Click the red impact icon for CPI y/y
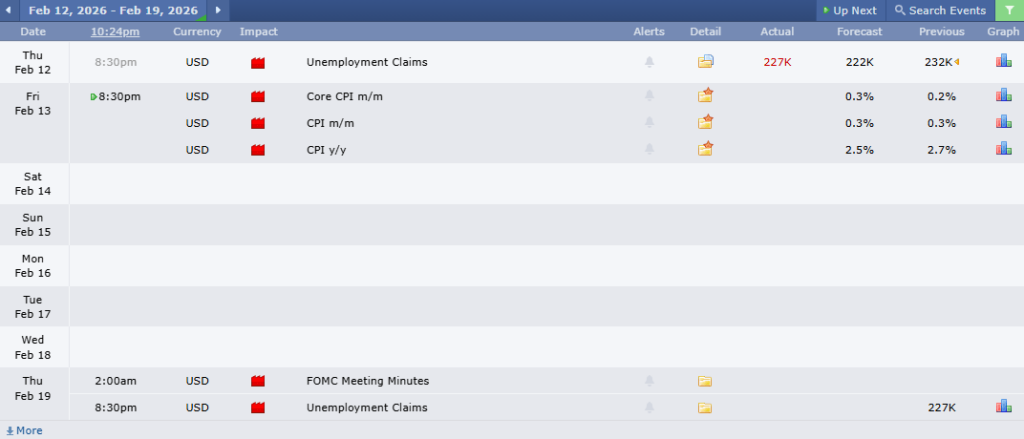This screenshot has width=1024, height=439. [258, 150]
